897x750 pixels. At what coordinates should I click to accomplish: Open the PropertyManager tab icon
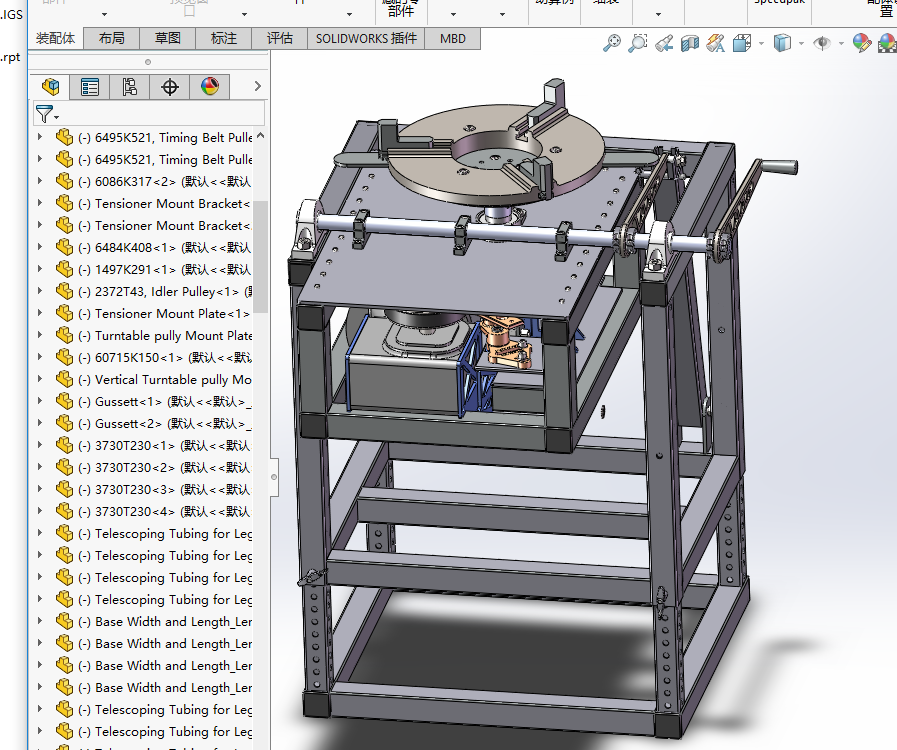point(90,87)
